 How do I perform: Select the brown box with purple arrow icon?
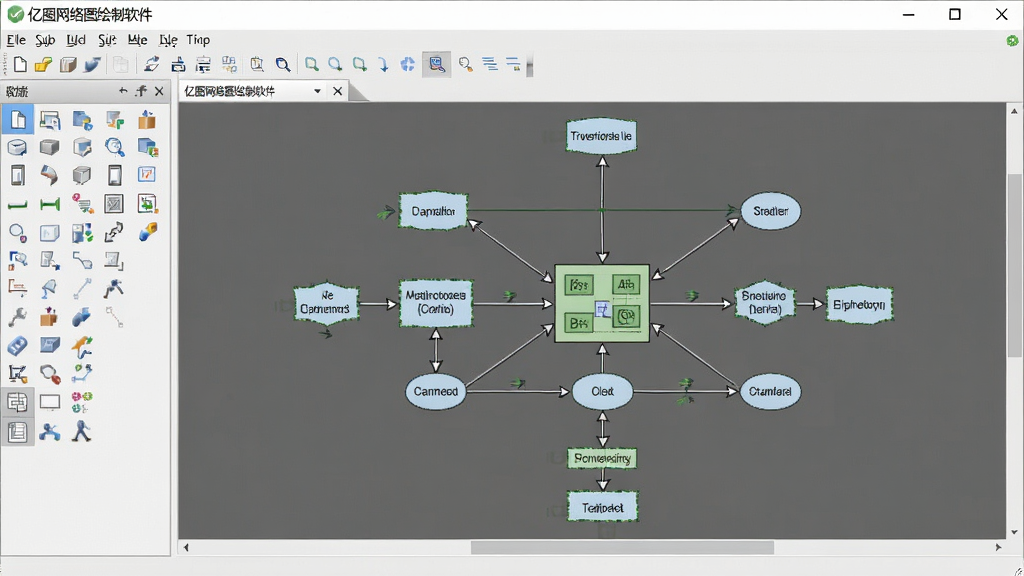[x=49, y=317]
